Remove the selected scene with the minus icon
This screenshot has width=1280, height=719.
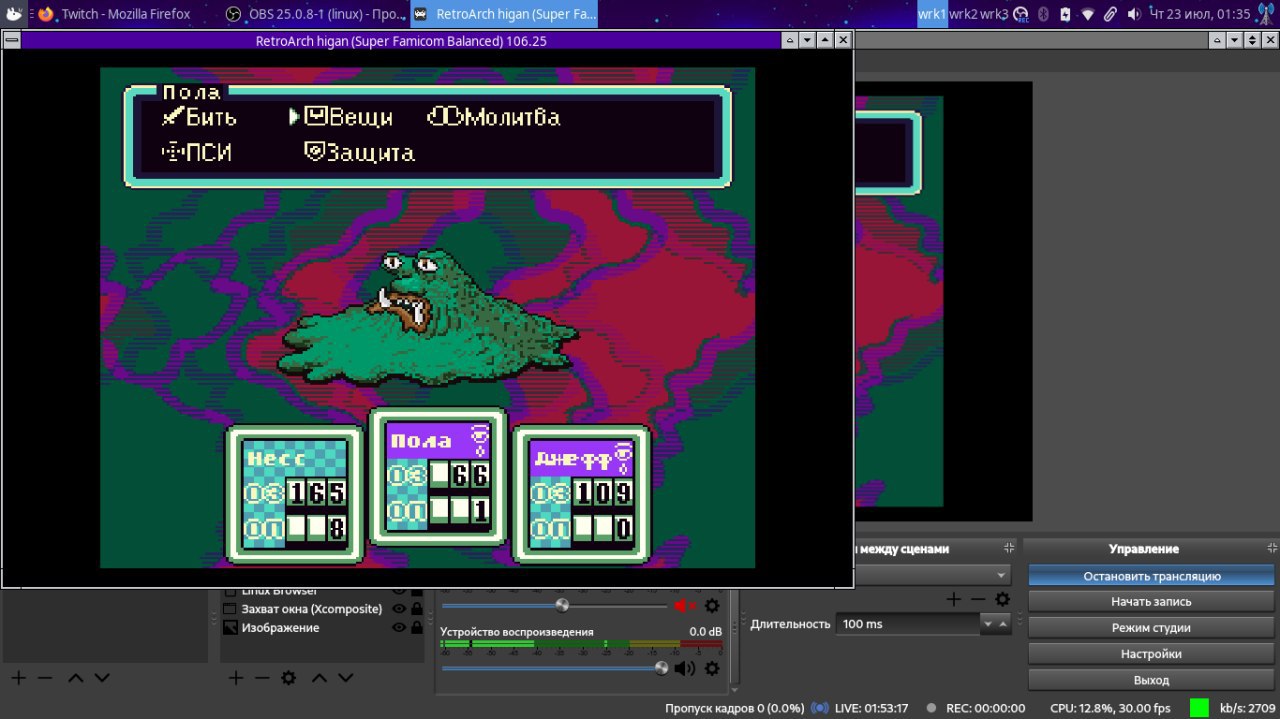point(44,677)
